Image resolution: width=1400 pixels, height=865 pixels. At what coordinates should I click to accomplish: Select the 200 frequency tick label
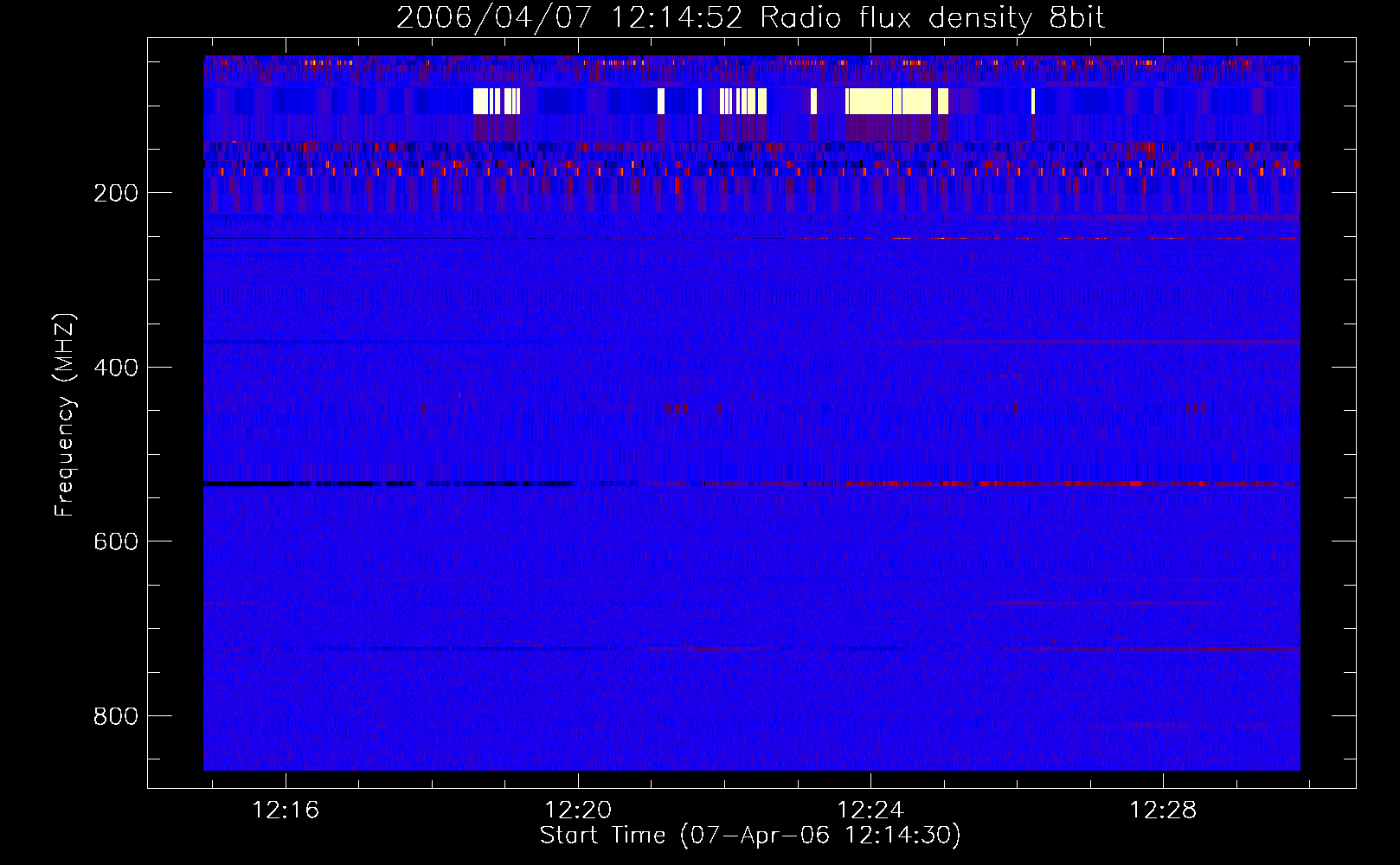click(x=116, y=193)
